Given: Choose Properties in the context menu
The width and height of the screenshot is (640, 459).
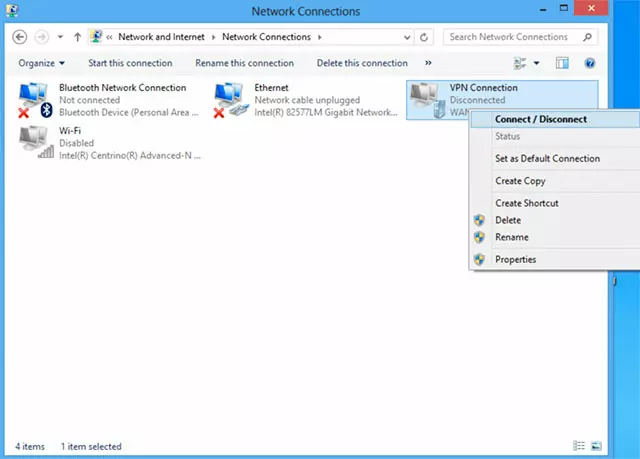Looking at the screenshot, I should pyautogui.click(x=515, y=259).
